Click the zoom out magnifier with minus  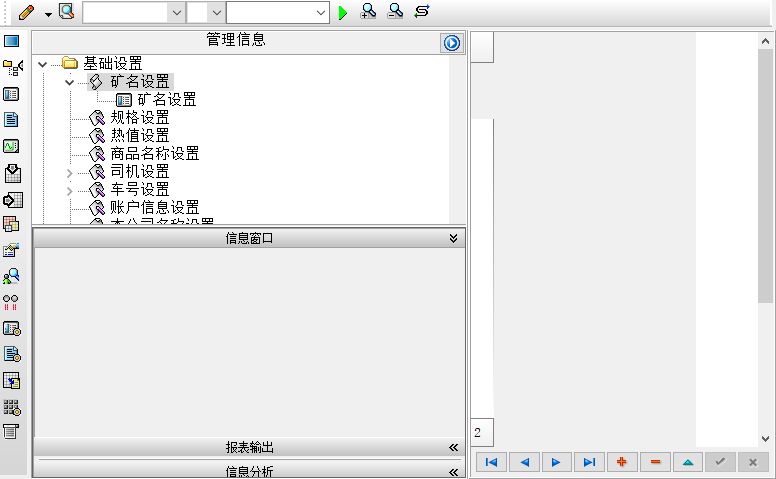(x=395, y=11)
